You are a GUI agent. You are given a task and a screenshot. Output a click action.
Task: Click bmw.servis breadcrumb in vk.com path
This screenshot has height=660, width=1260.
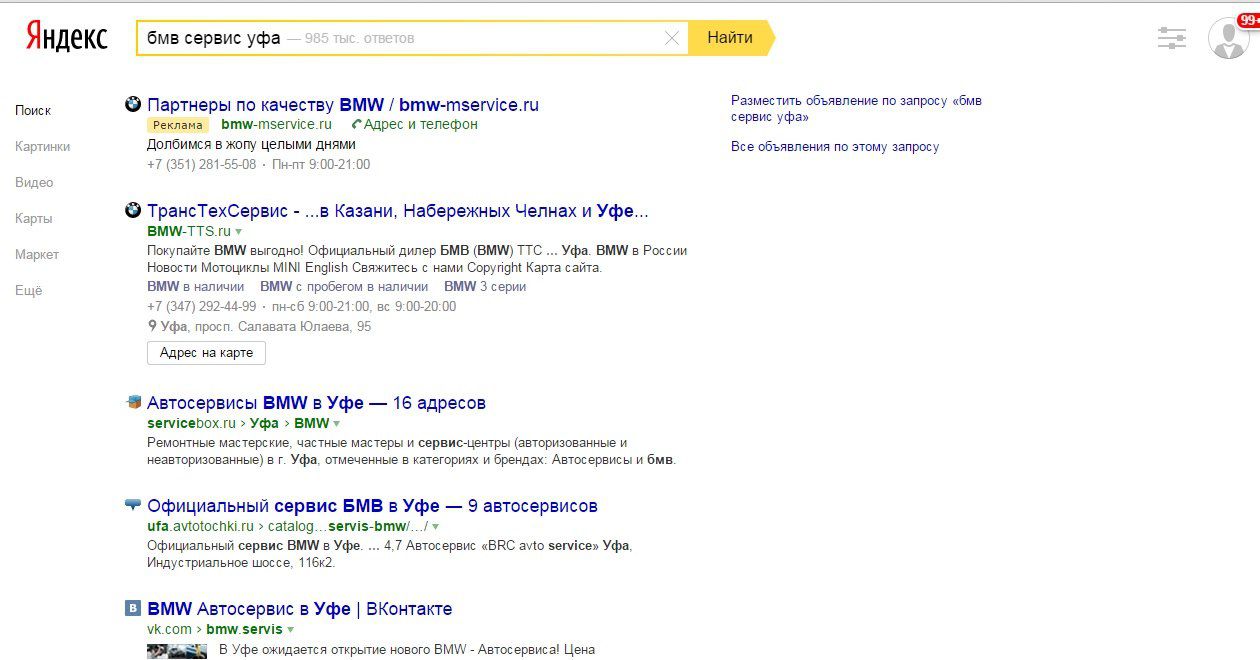pos(245,630)
